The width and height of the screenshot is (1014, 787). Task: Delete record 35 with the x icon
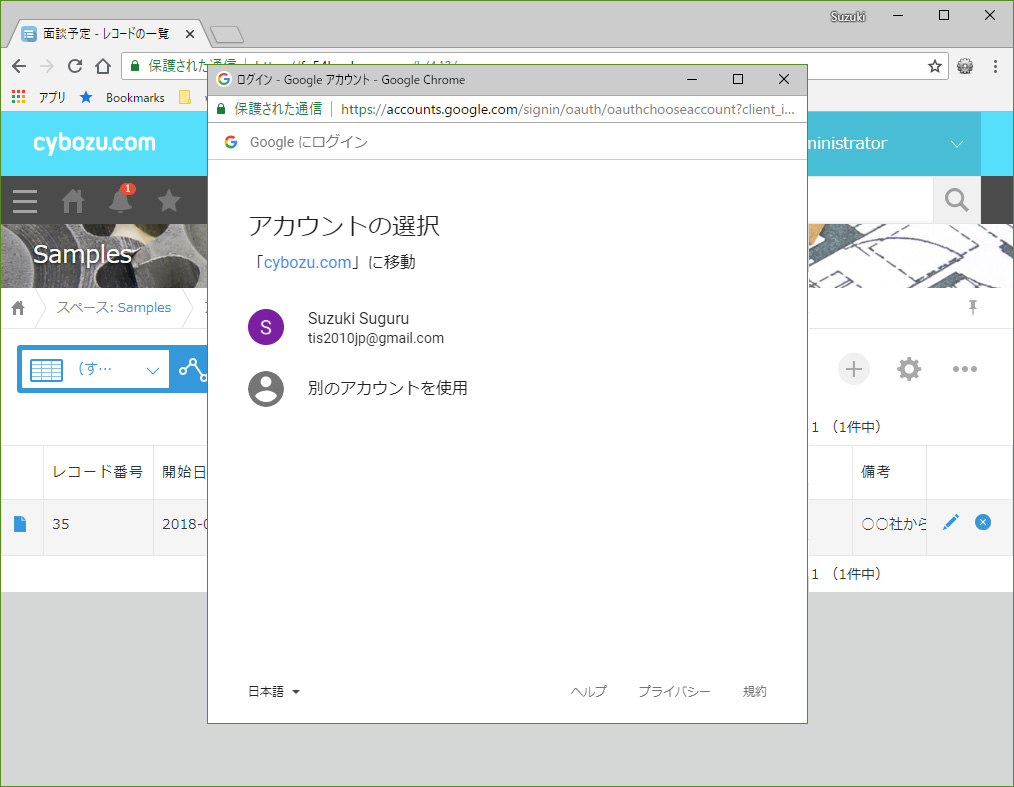coord(982,523)
